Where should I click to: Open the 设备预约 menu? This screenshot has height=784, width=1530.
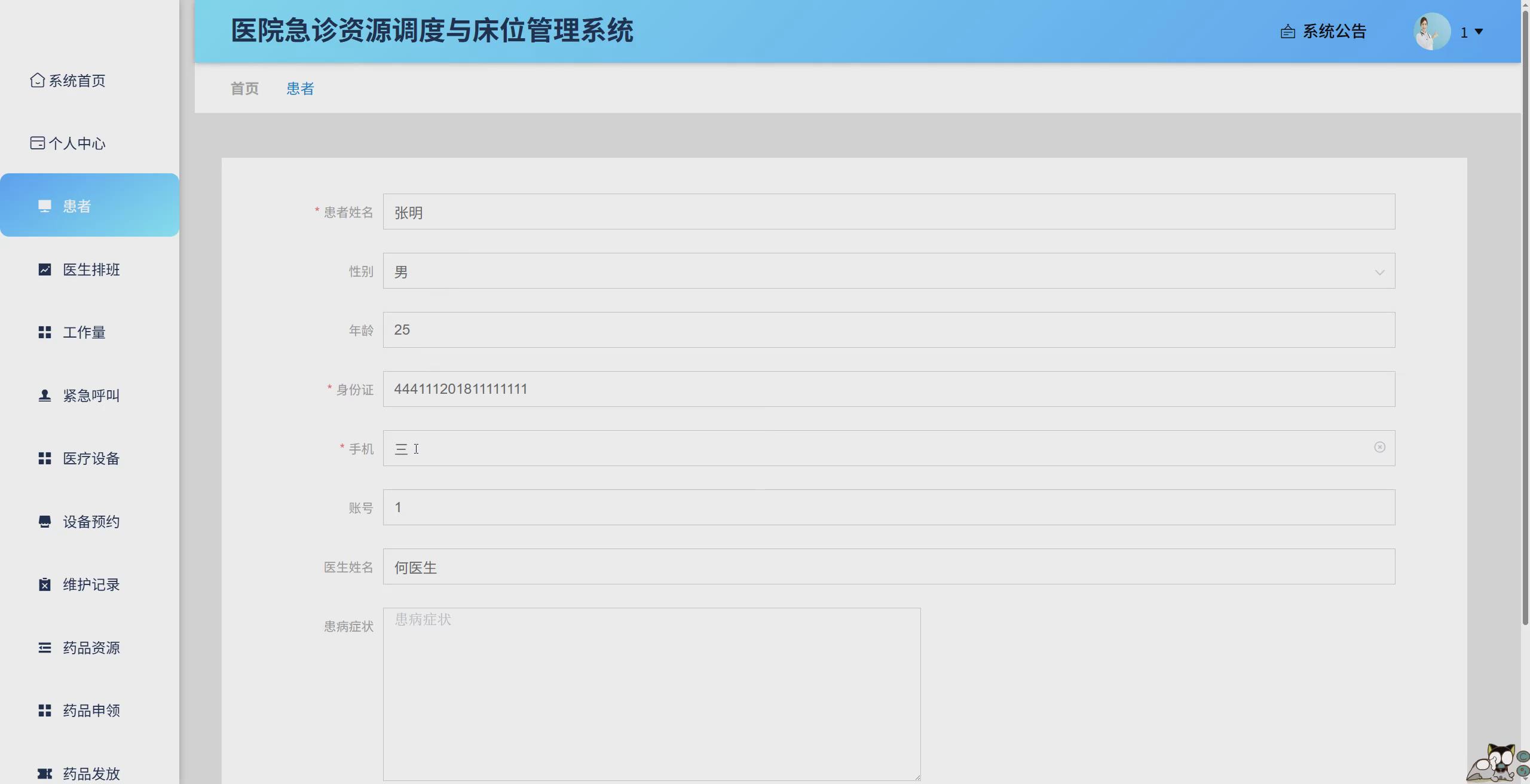[x=90, y=522]
